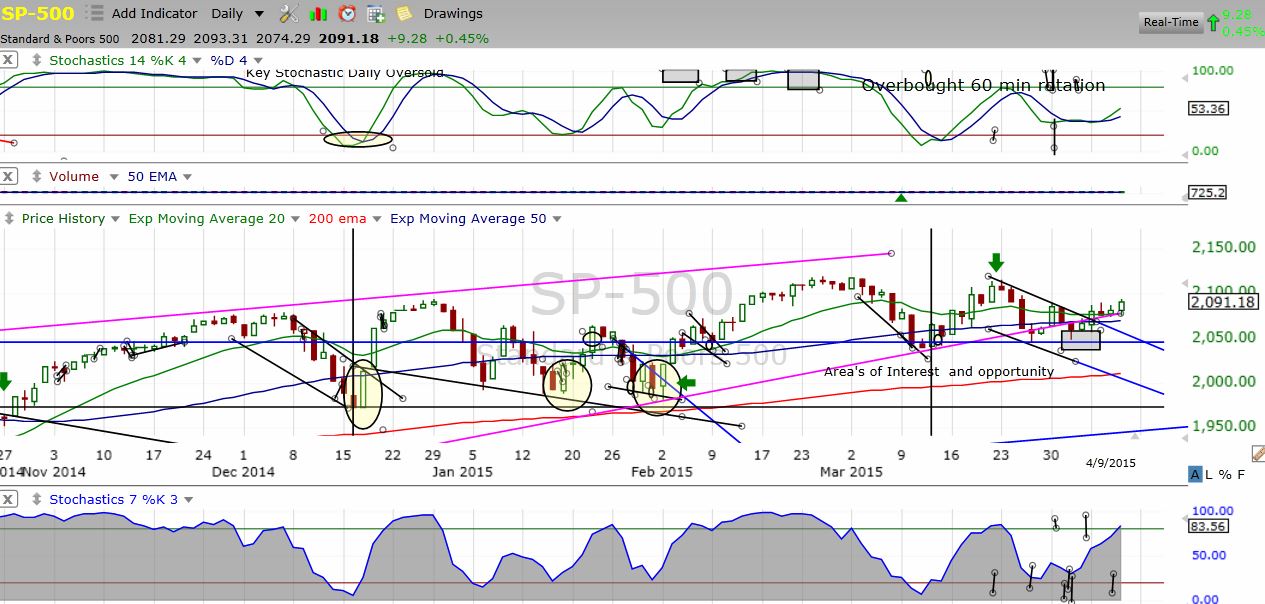Click the green and red bar chart style icon
1265x604 pixels.
click(319, 14)
